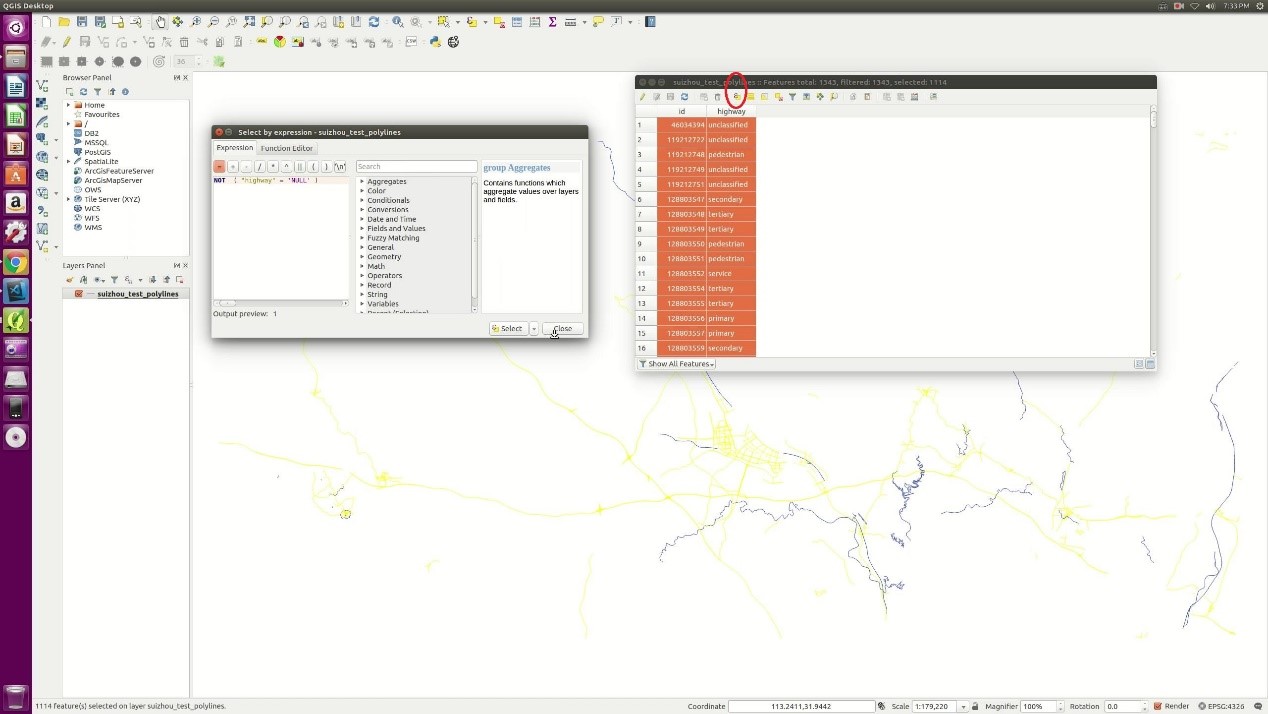Switch to the Expression tab
The image size is (1268, 714).
235,148
